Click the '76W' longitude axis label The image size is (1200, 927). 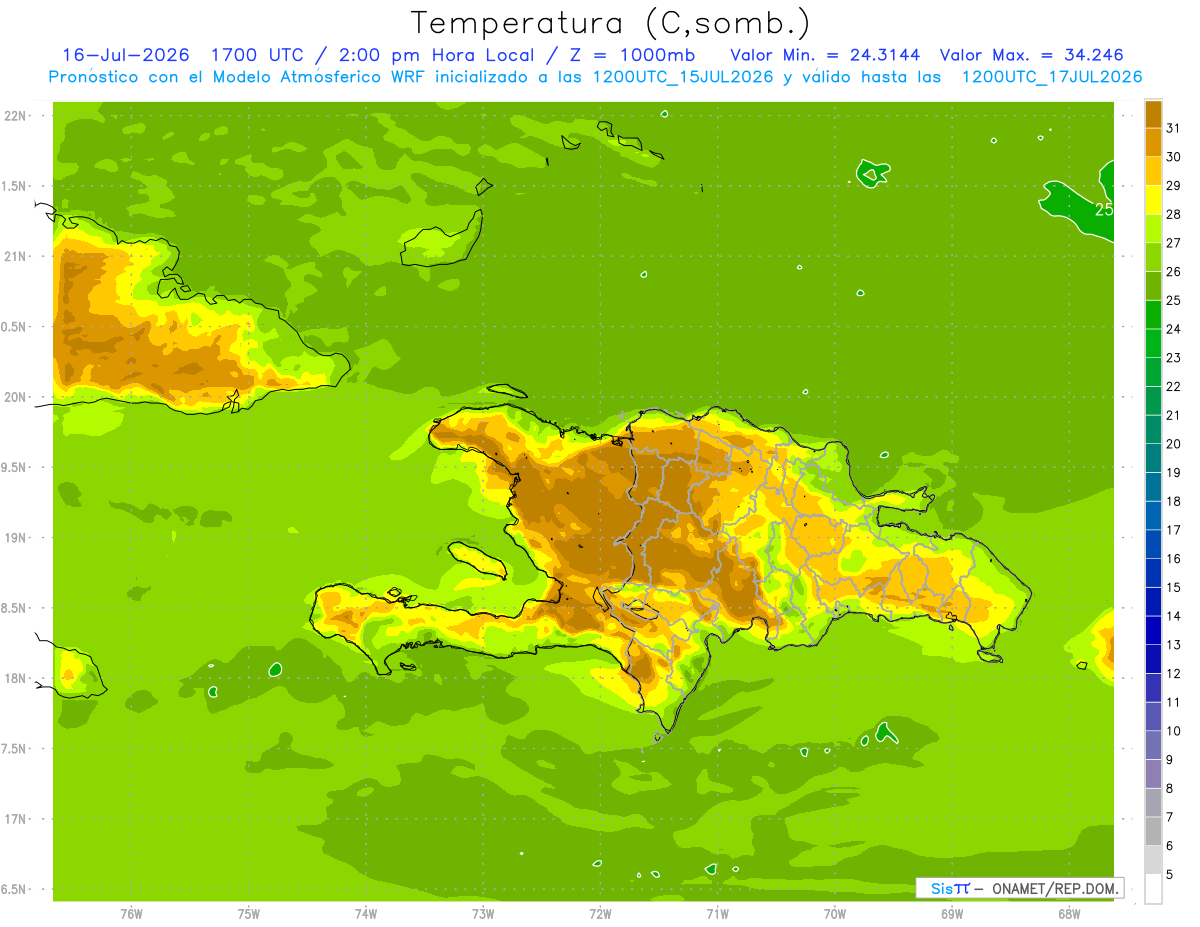[131, 914]
